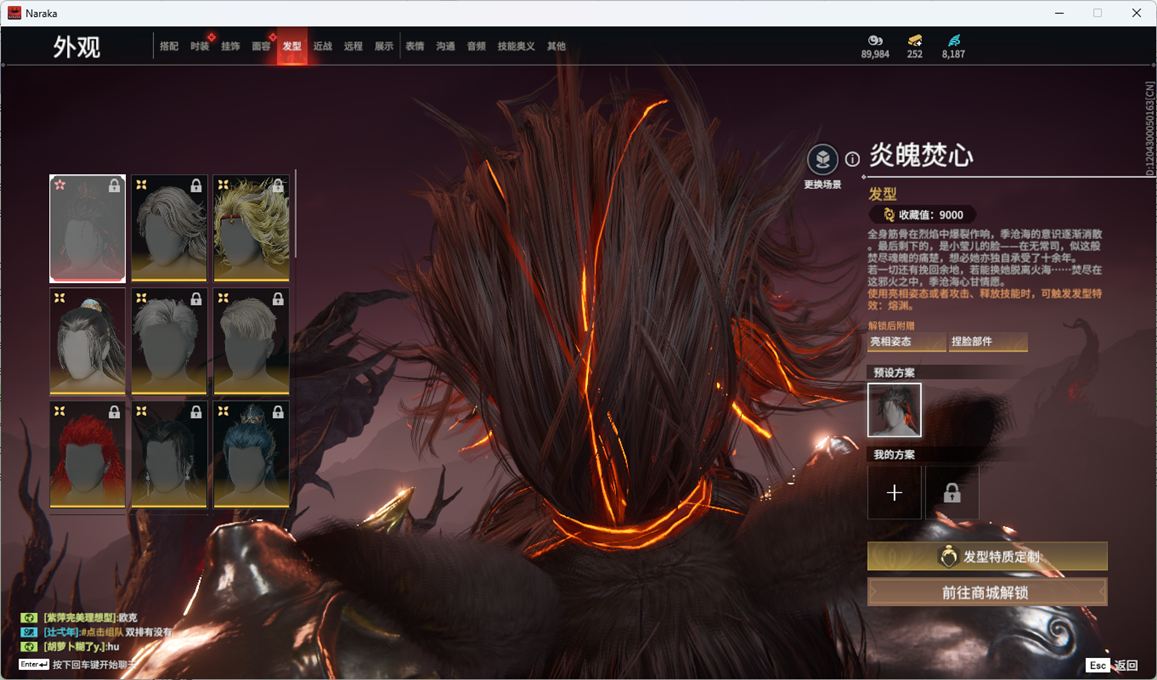Minimize the Naraka window
Image resolution: width=1157 pixels, height=680 pixels.
pos(1060,13)
